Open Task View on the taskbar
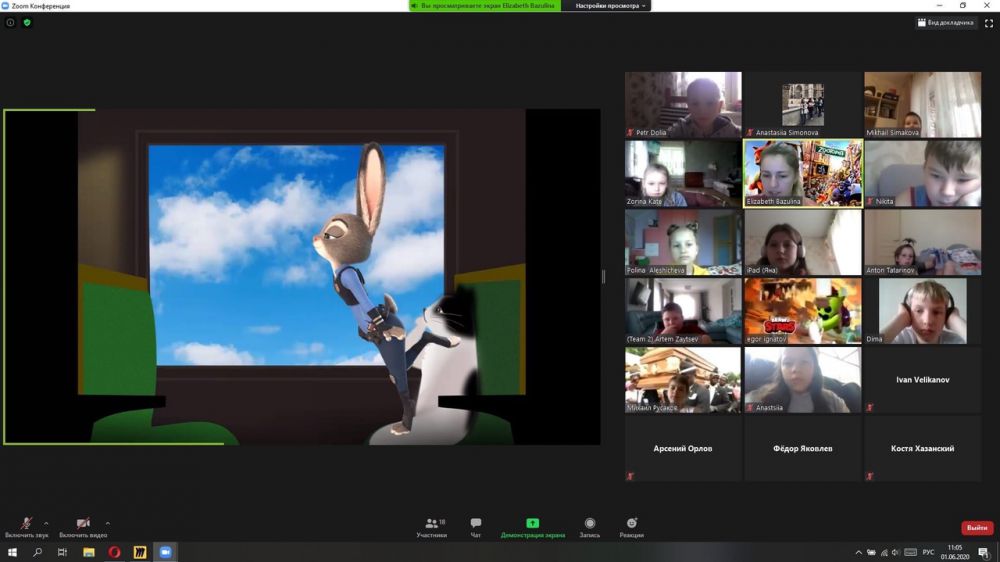This screenshot has width=1000, height=562. pos(62,552)
